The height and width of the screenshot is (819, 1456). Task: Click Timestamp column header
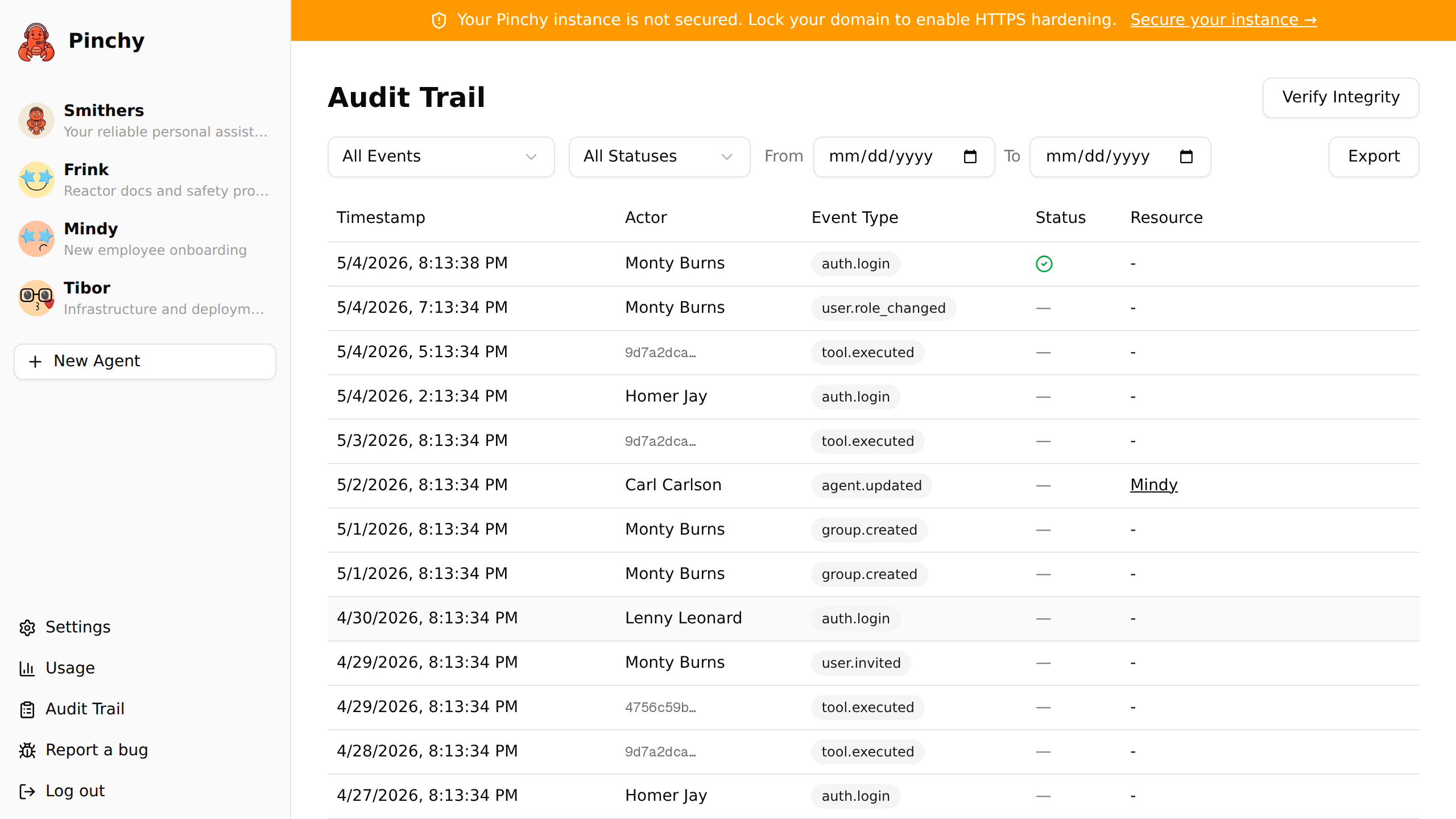coord(381,217)
